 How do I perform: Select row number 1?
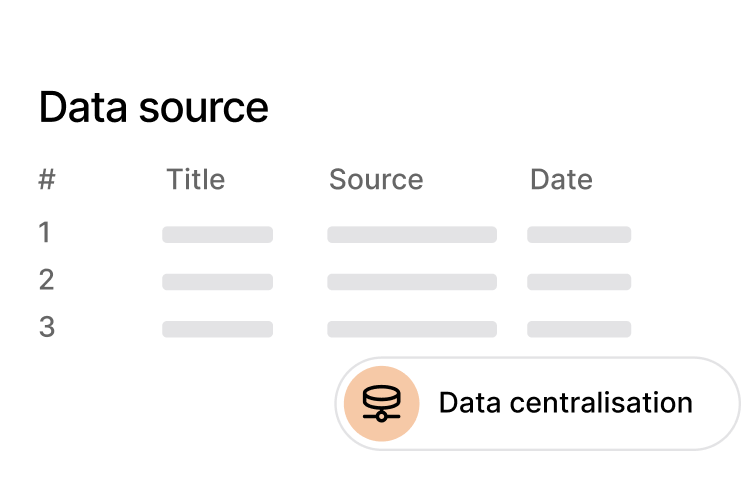(x=45, y=233)
